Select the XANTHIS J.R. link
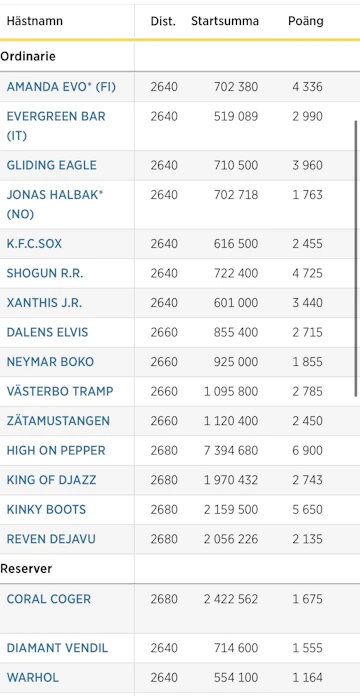 (44, 303)
